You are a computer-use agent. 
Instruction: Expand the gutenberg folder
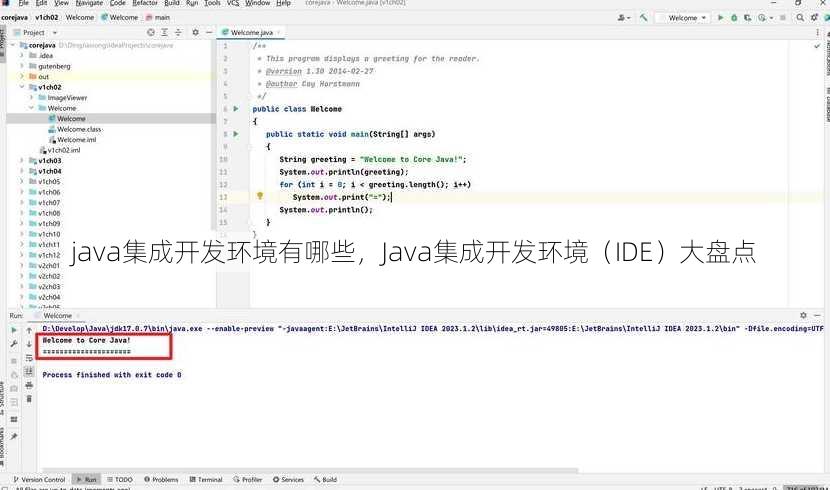coord(22,66)
